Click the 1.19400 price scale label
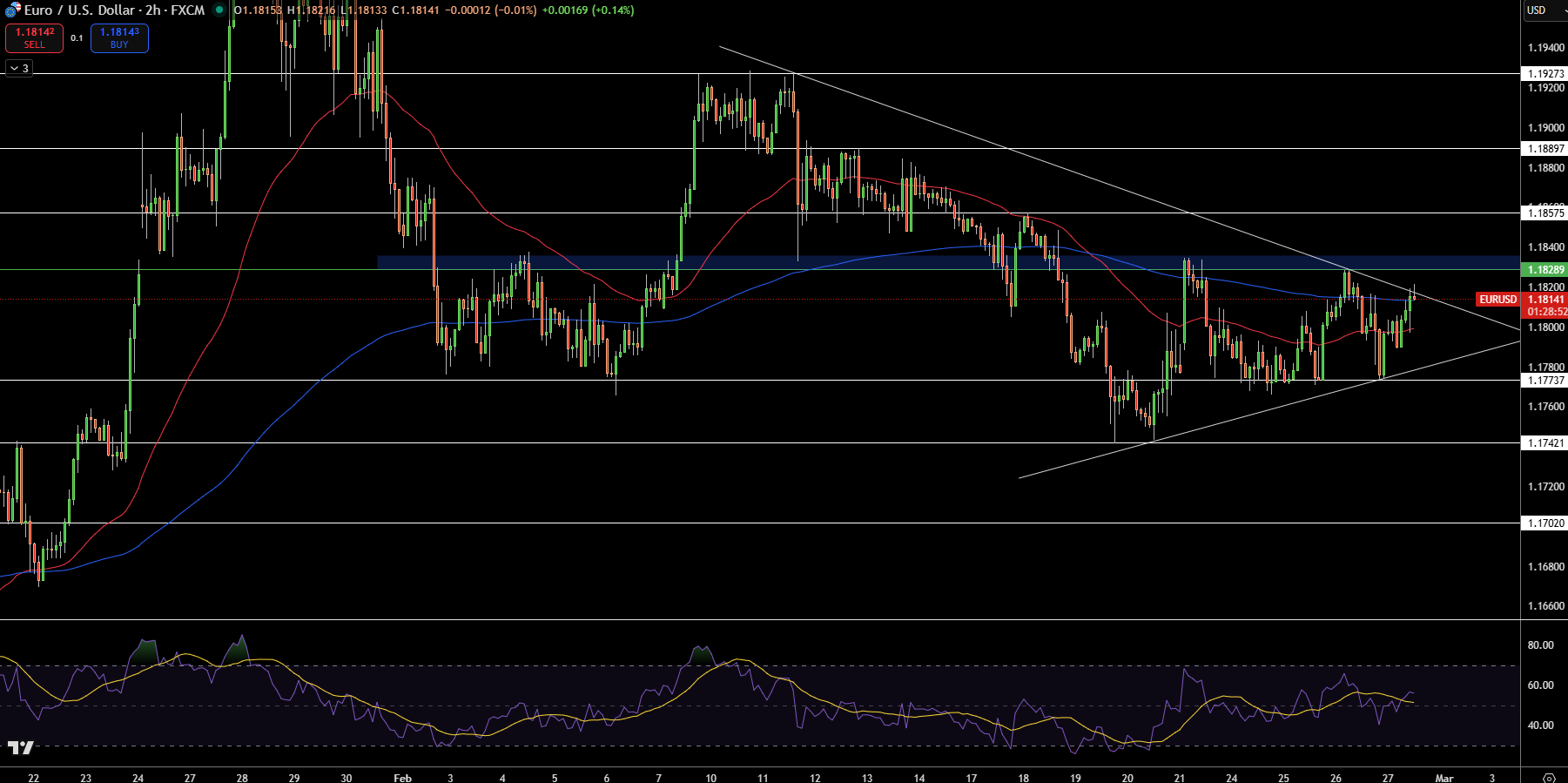The height and width of the screenshot is (783, 1568). (x=1546, y=48)
